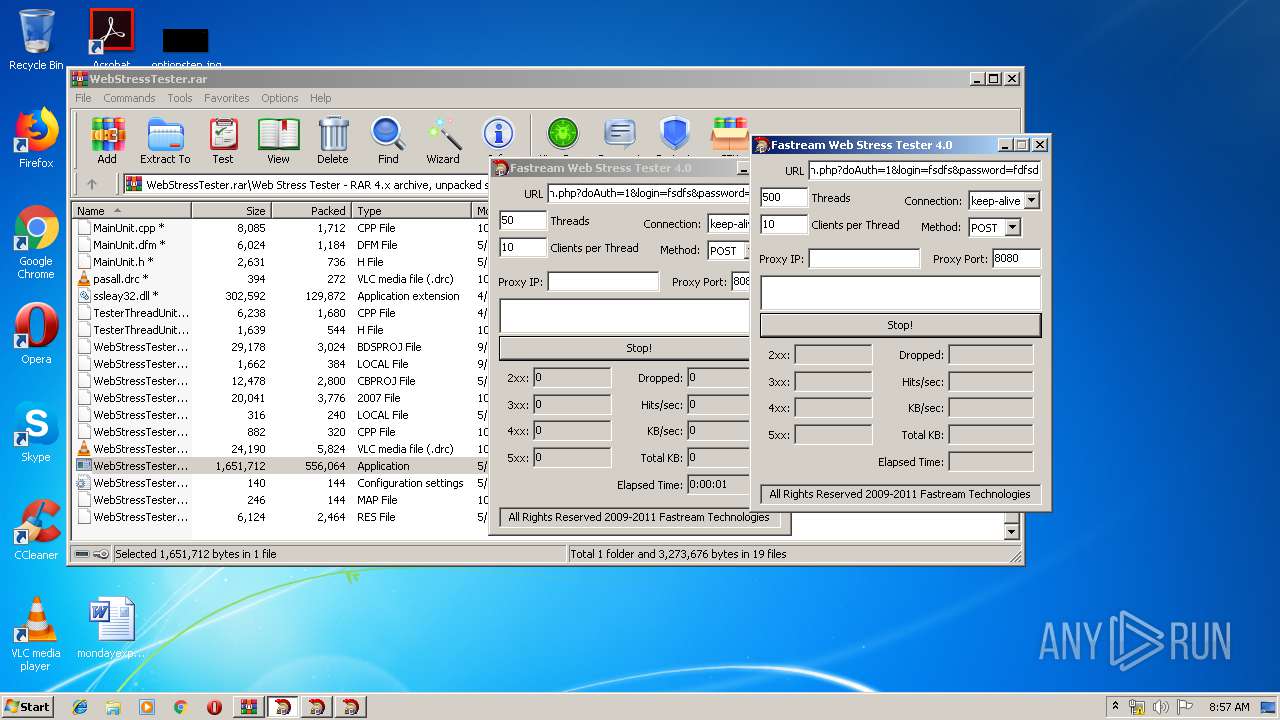Open Acrobat desktop shortcut

pos(112,38)
